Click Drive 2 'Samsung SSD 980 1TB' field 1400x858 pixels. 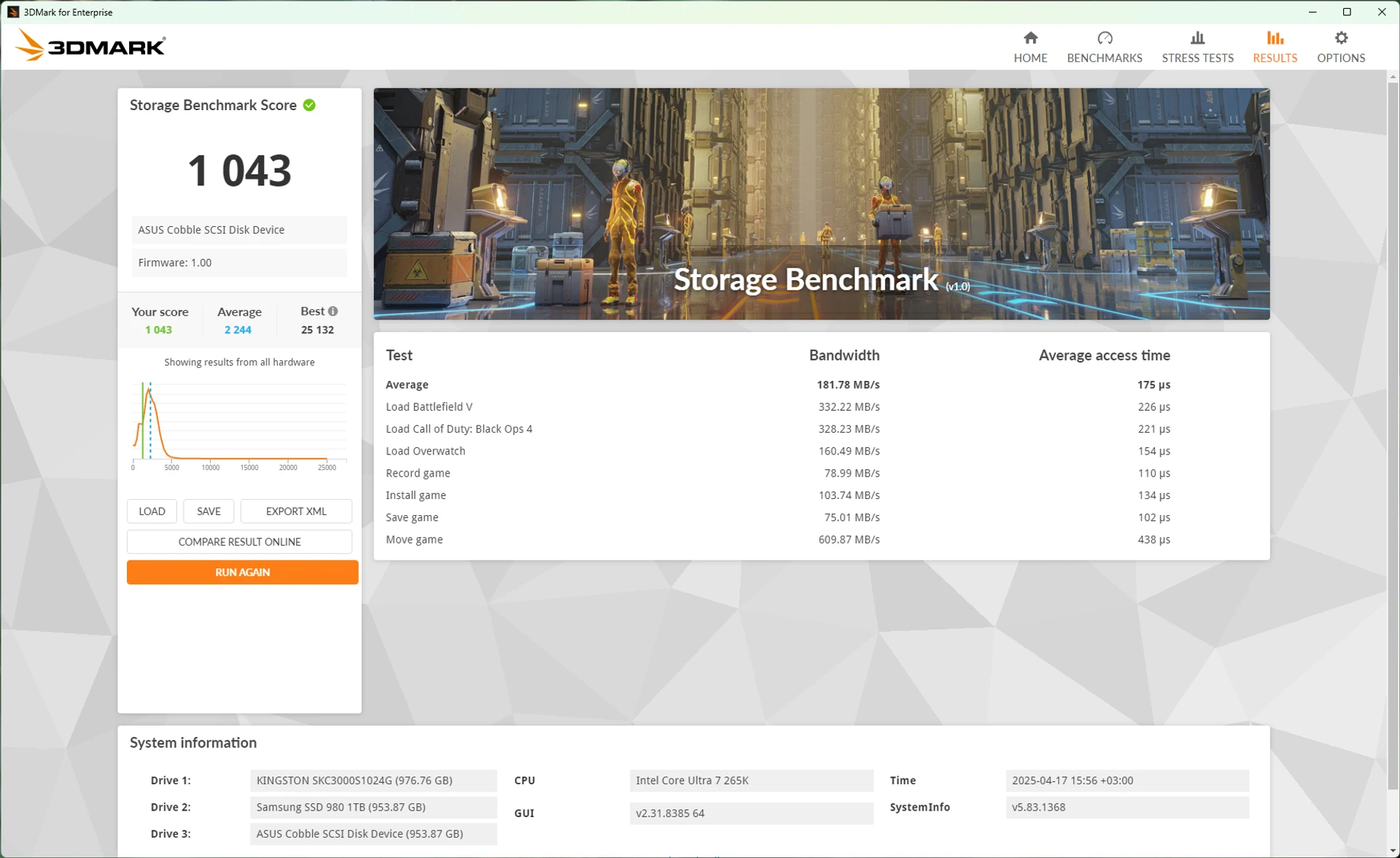373,807
